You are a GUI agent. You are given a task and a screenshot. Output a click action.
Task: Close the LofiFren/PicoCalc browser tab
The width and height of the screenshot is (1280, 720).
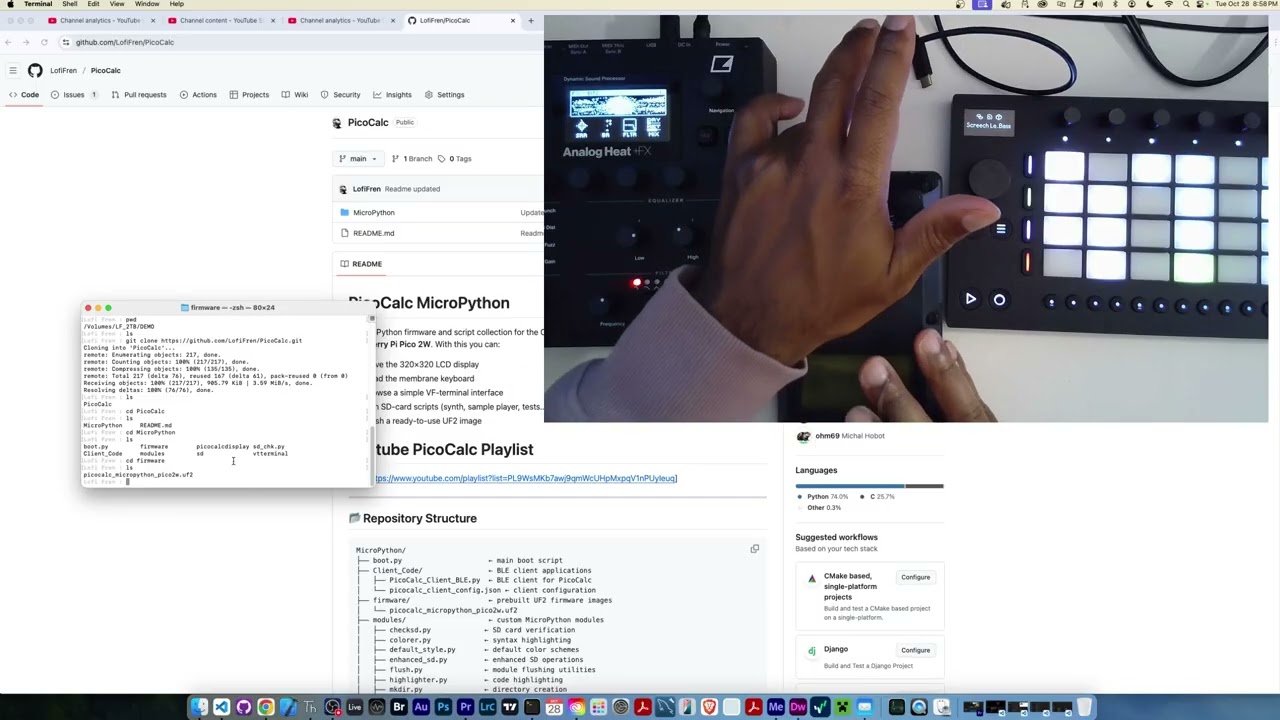tap(513, 20)
